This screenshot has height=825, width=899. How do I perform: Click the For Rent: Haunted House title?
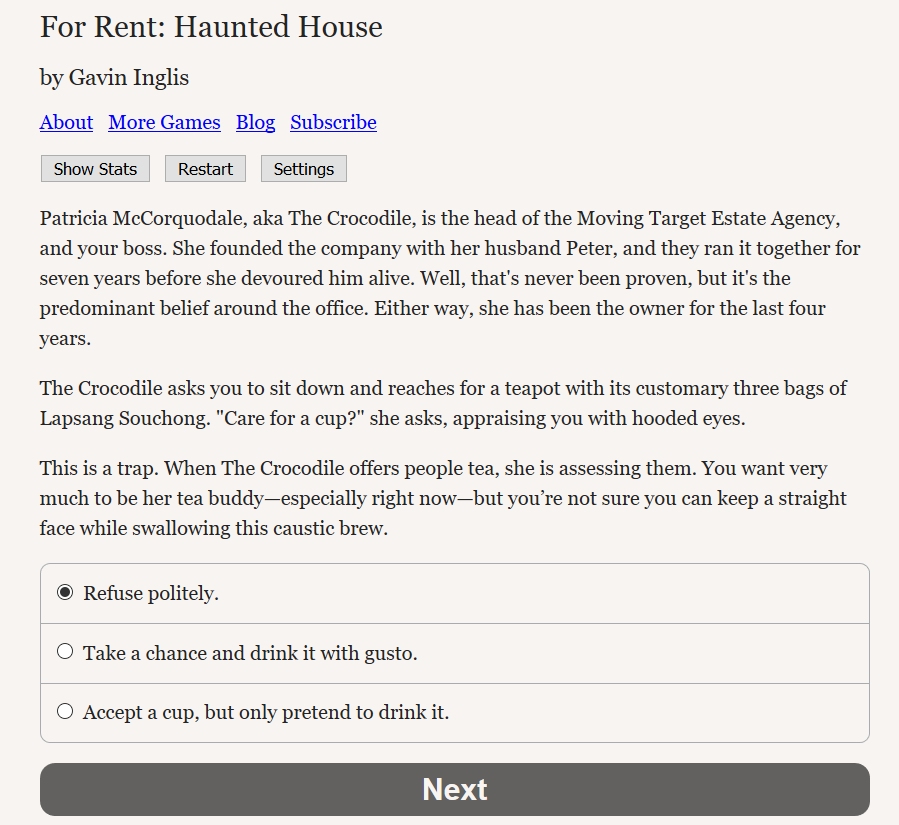coord(211,27)
